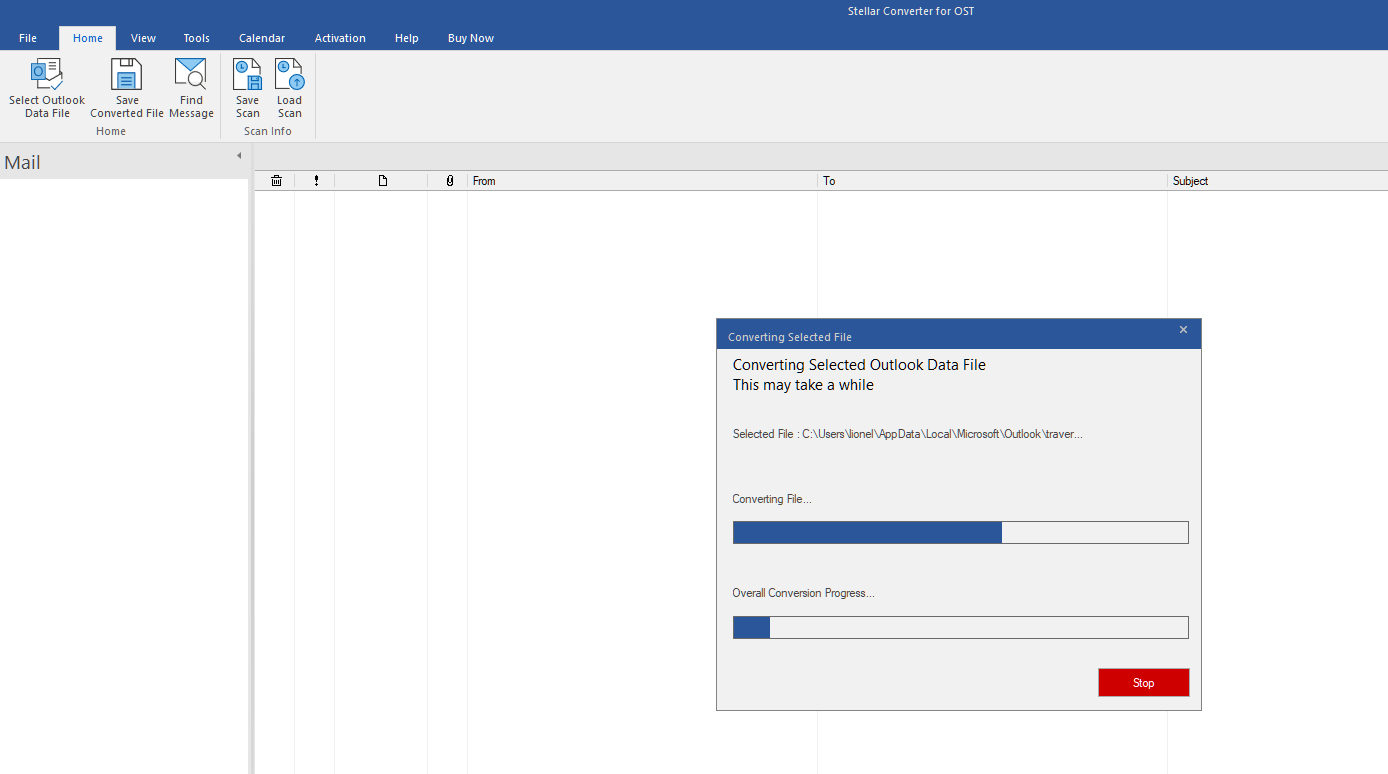Click the Overall Conversion Progress bar
The width and height of the screenshot is (1388, 774).
tap(960, 627)
